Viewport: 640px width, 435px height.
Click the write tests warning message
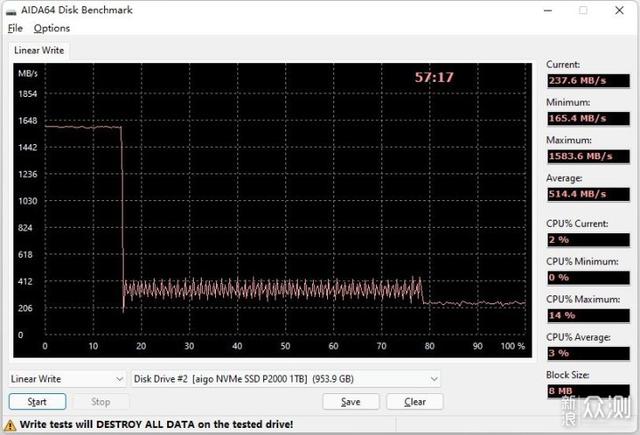[x=156, y=424]
